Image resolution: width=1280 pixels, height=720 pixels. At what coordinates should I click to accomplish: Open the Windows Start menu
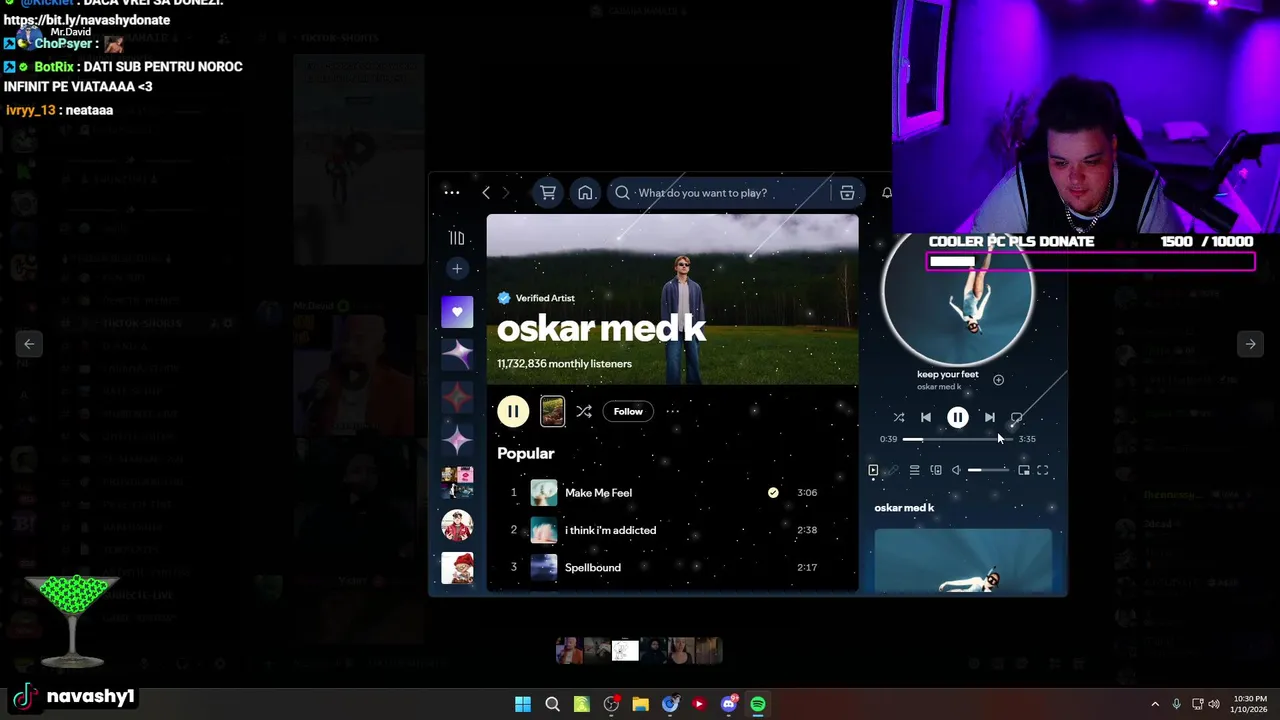pos(523,705)
